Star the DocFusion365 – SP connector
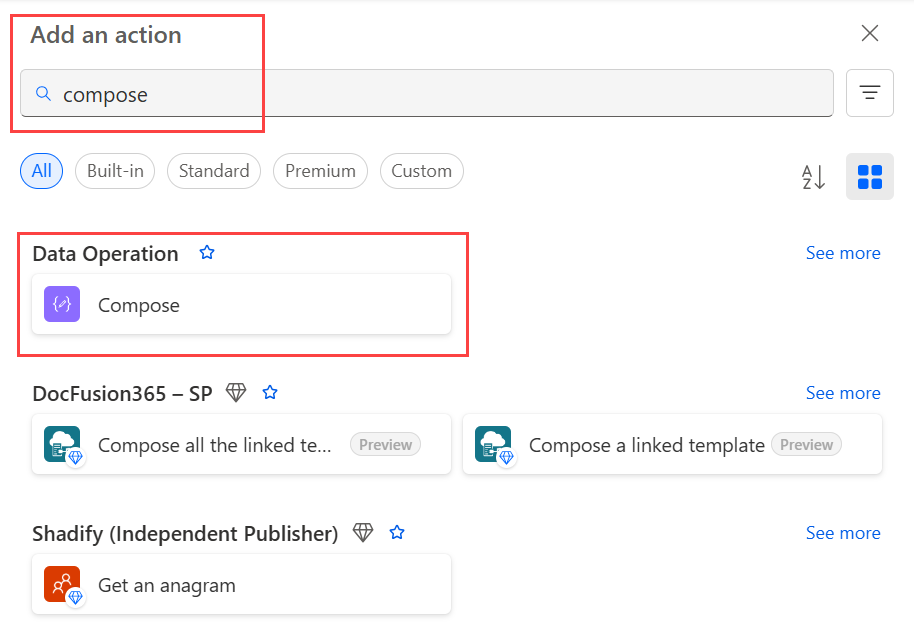Screen dimensions: 914x637 click(269, 392)
